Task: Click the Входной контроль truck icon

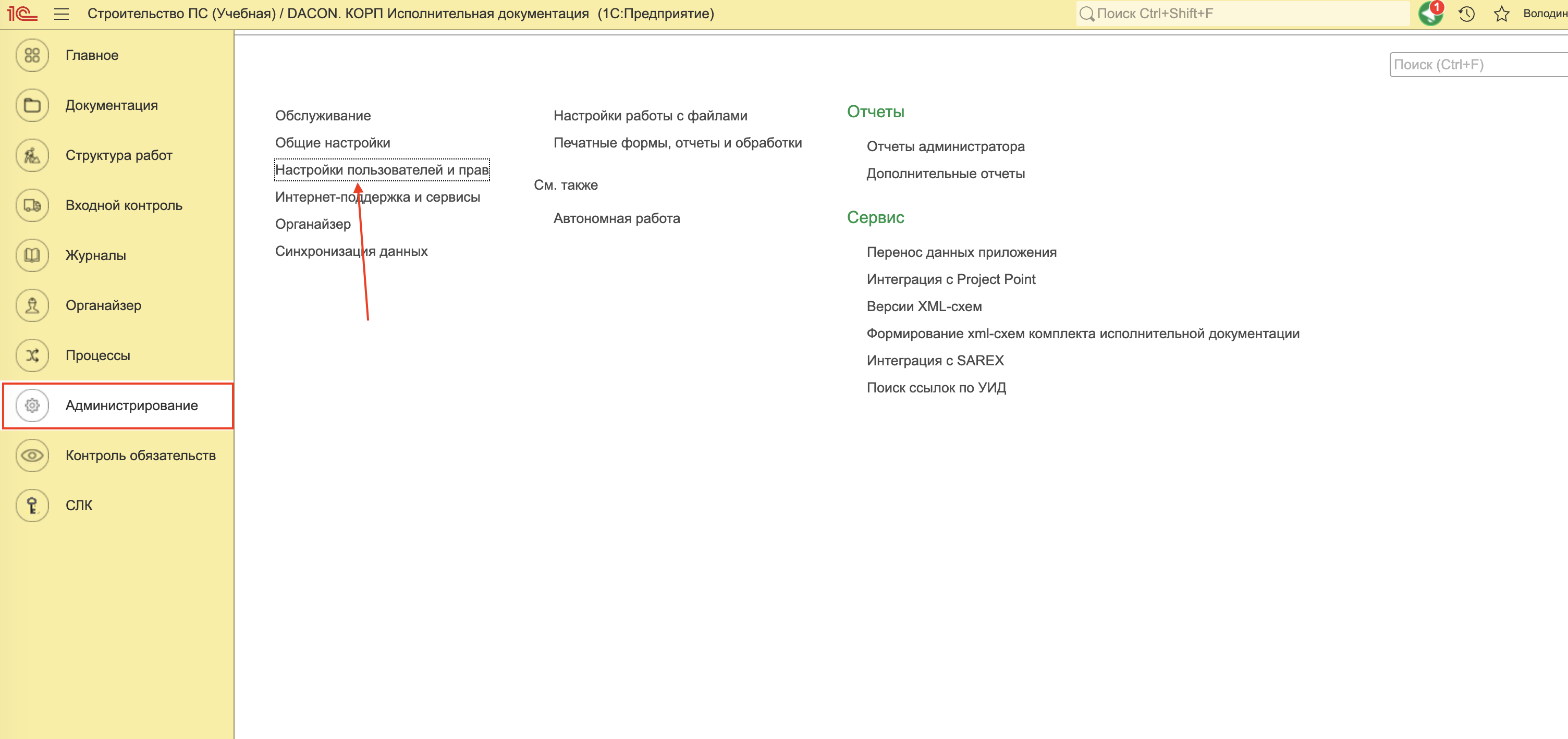Action: tap(32, 205)
